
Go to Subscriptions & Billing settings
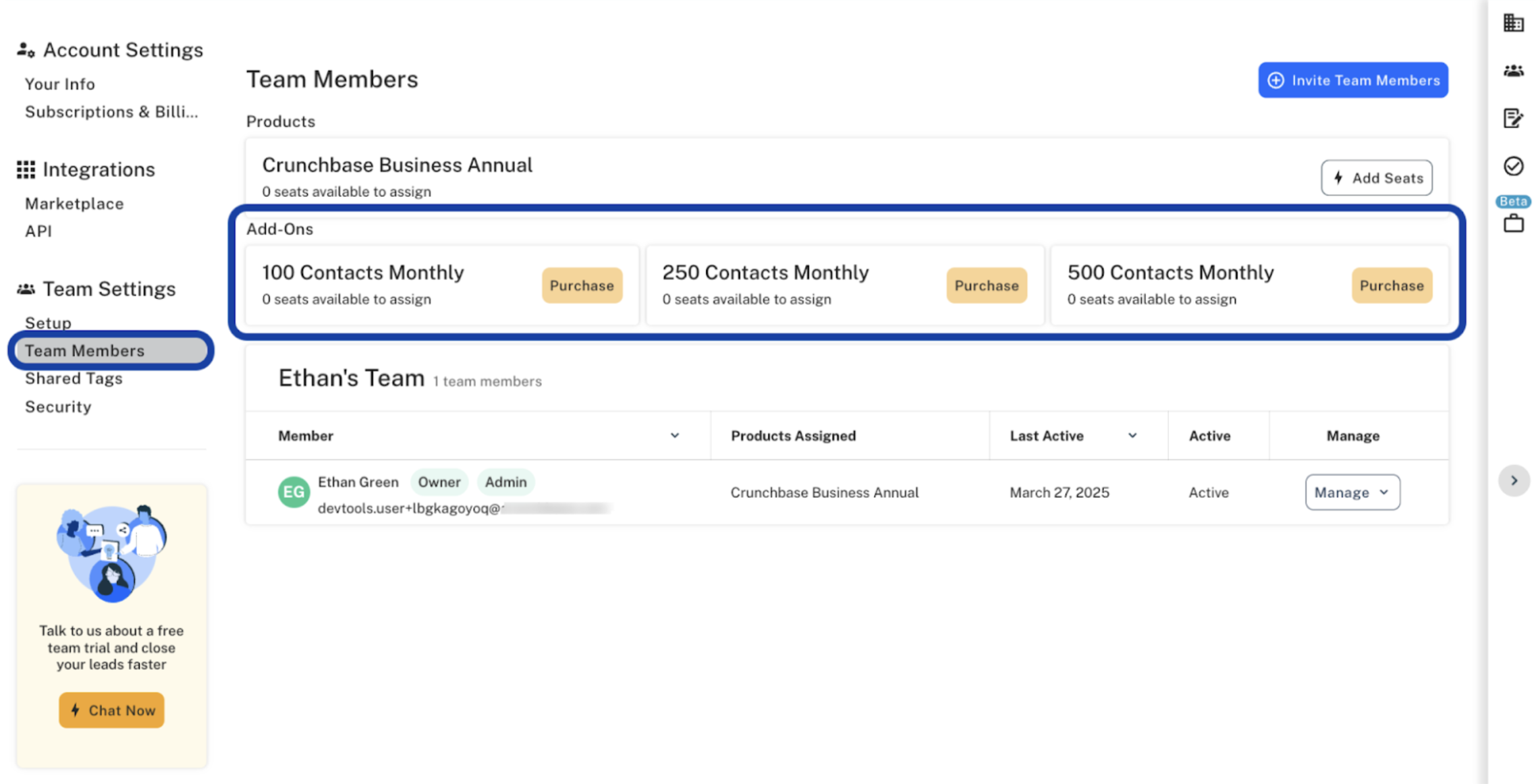(x=111, y=112)
